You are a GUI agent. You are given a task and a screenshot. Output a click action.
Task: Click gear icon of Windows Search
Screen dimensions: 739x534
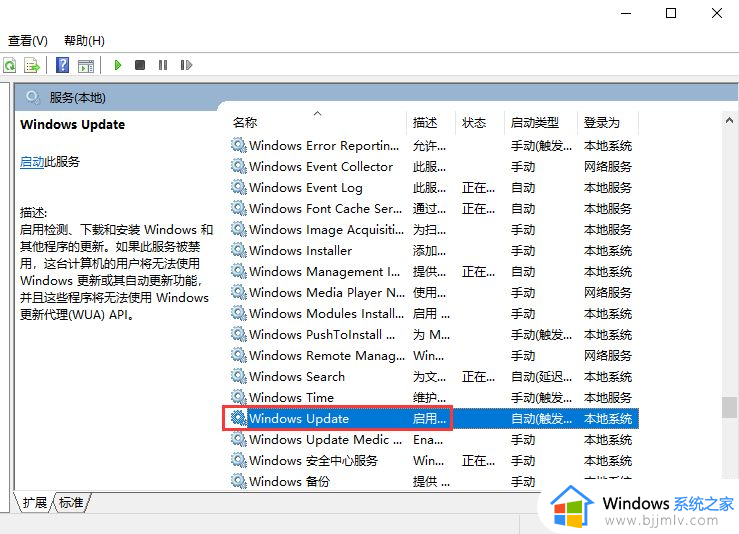(238, 376)
